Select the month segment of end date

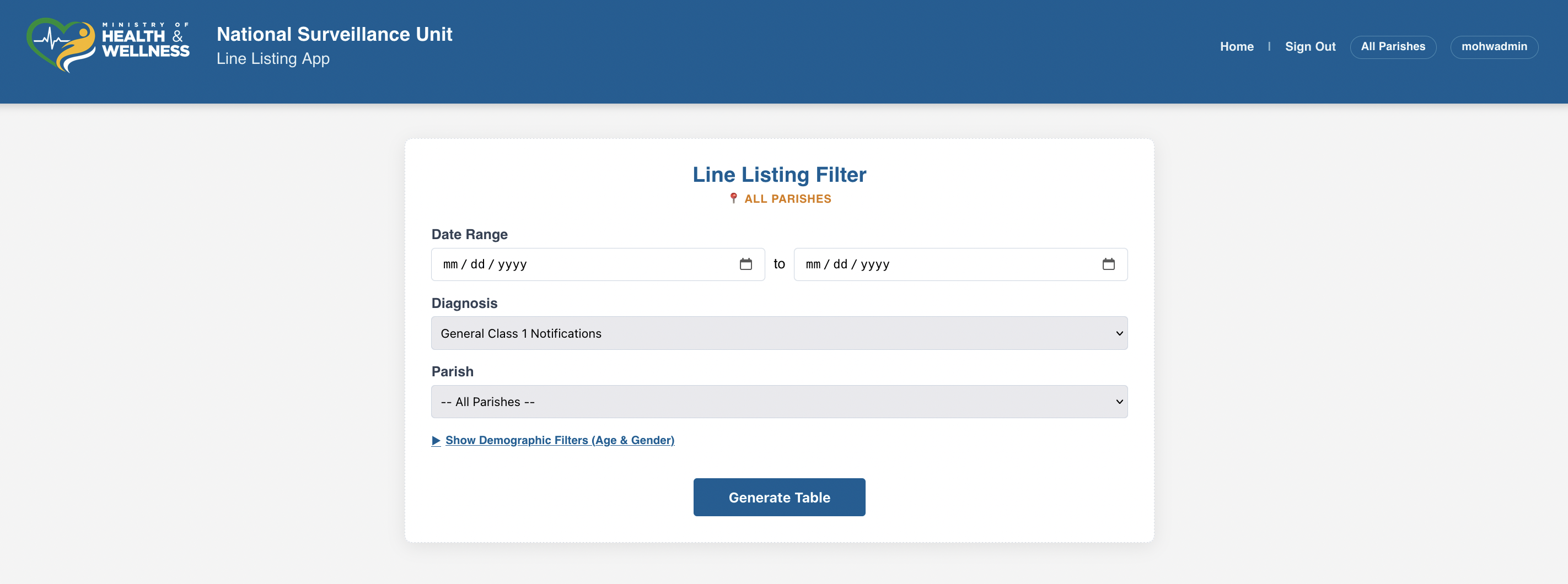click(813, 264)
